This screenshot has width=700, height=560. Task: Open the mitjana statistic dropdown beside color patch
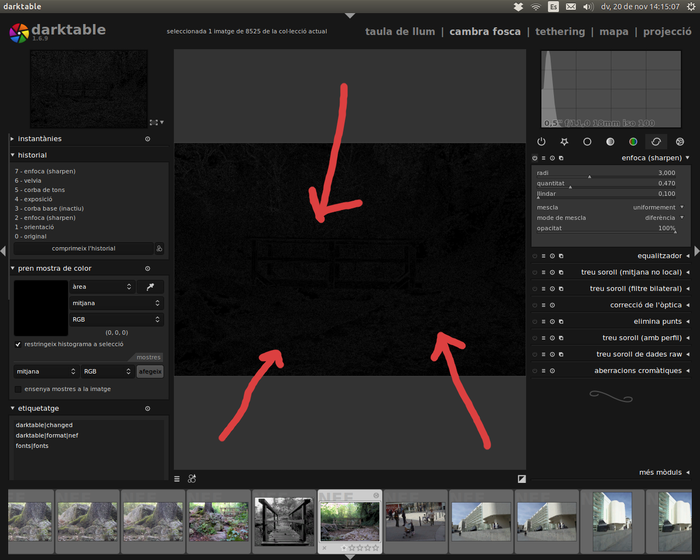pyautogui.click(x=116, y=303)
